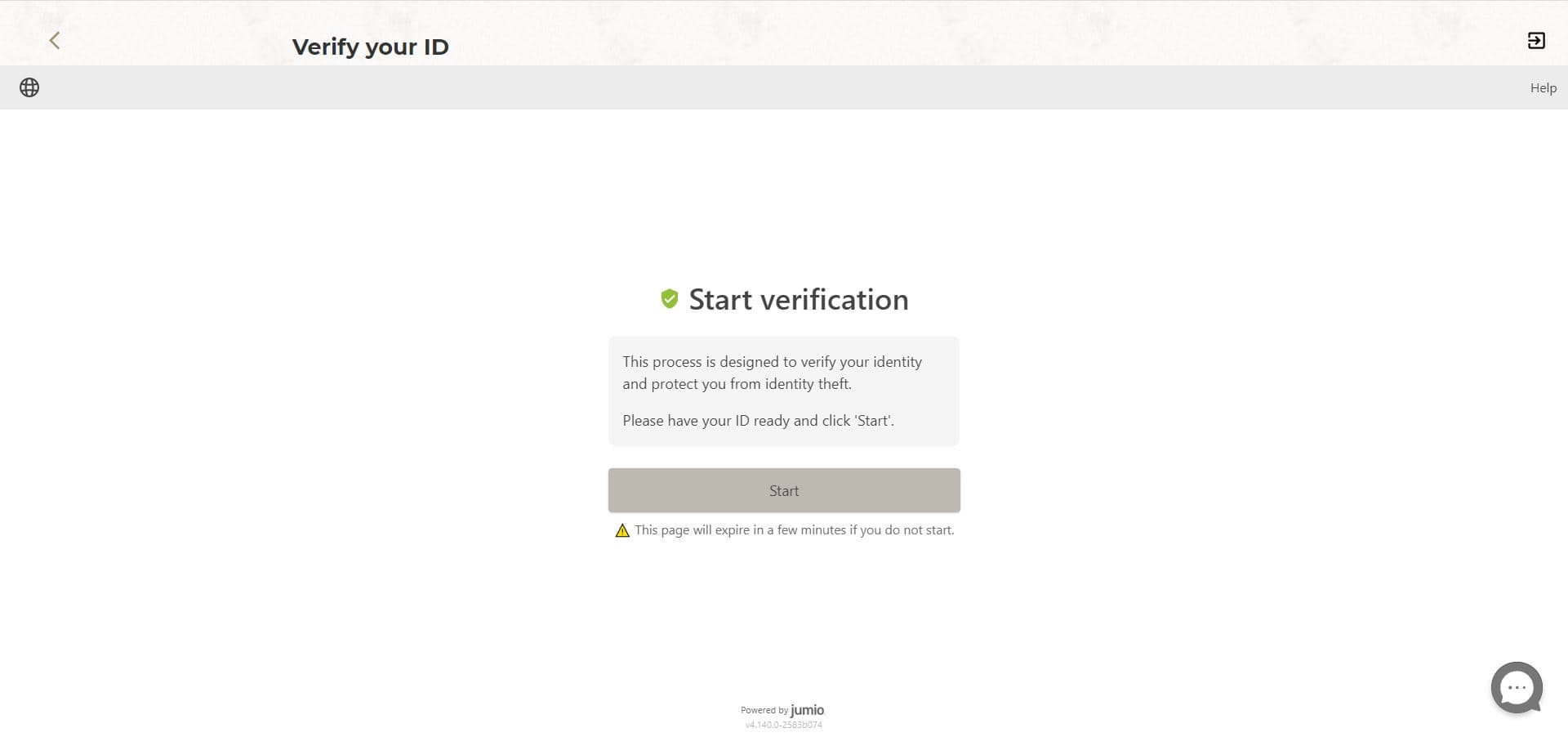Screen dimensions: 1568x737
Task: Select the 'Verify your ID' header title
Action: (x=370, y=47)
